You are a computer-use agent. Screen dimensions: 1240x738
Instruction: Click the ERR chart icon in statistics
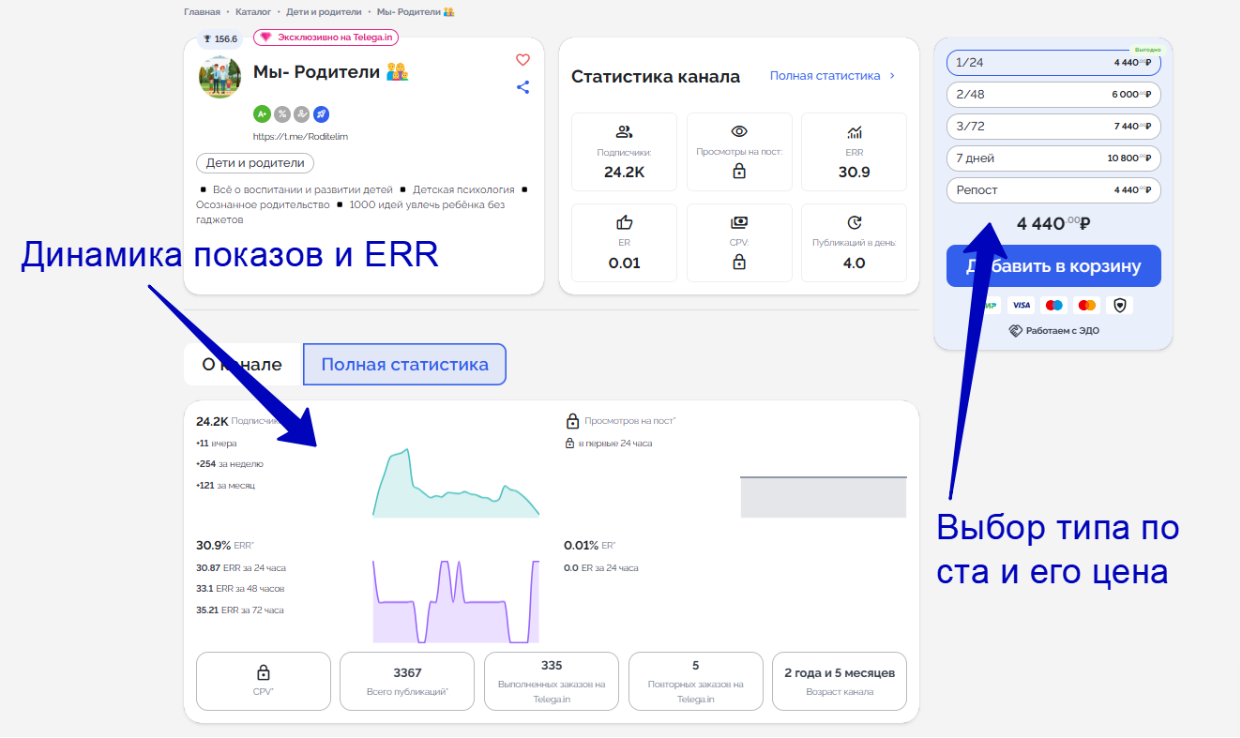coord(854,132)
